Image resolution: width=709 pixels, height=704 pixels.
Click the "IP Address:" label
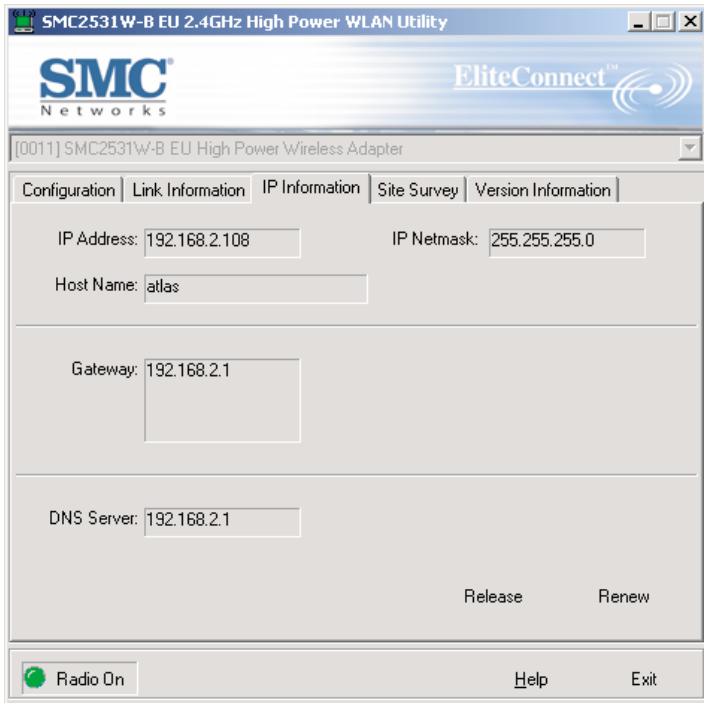pos(97,239)
